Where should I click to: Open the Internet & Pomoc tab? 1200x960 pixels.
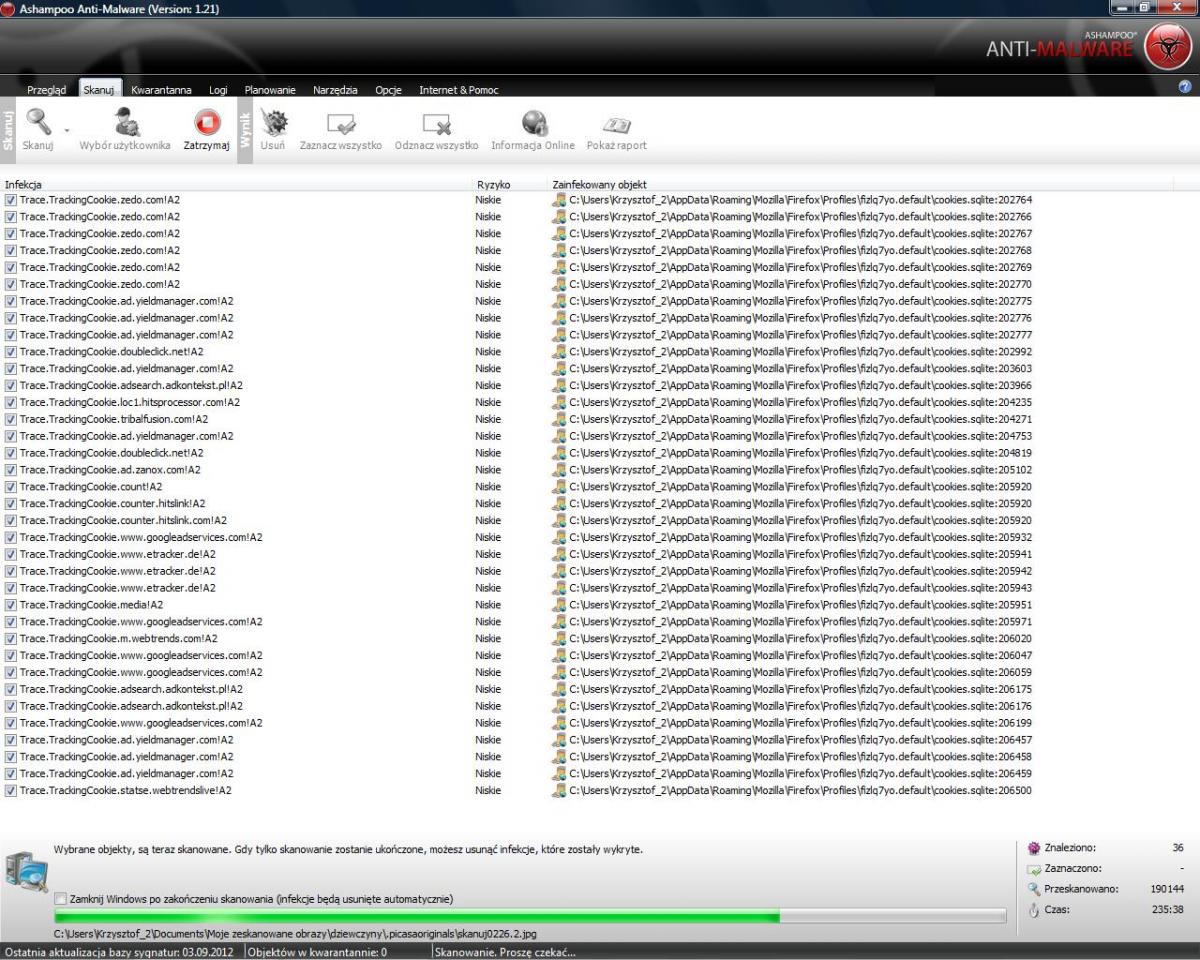click(458, 90)
